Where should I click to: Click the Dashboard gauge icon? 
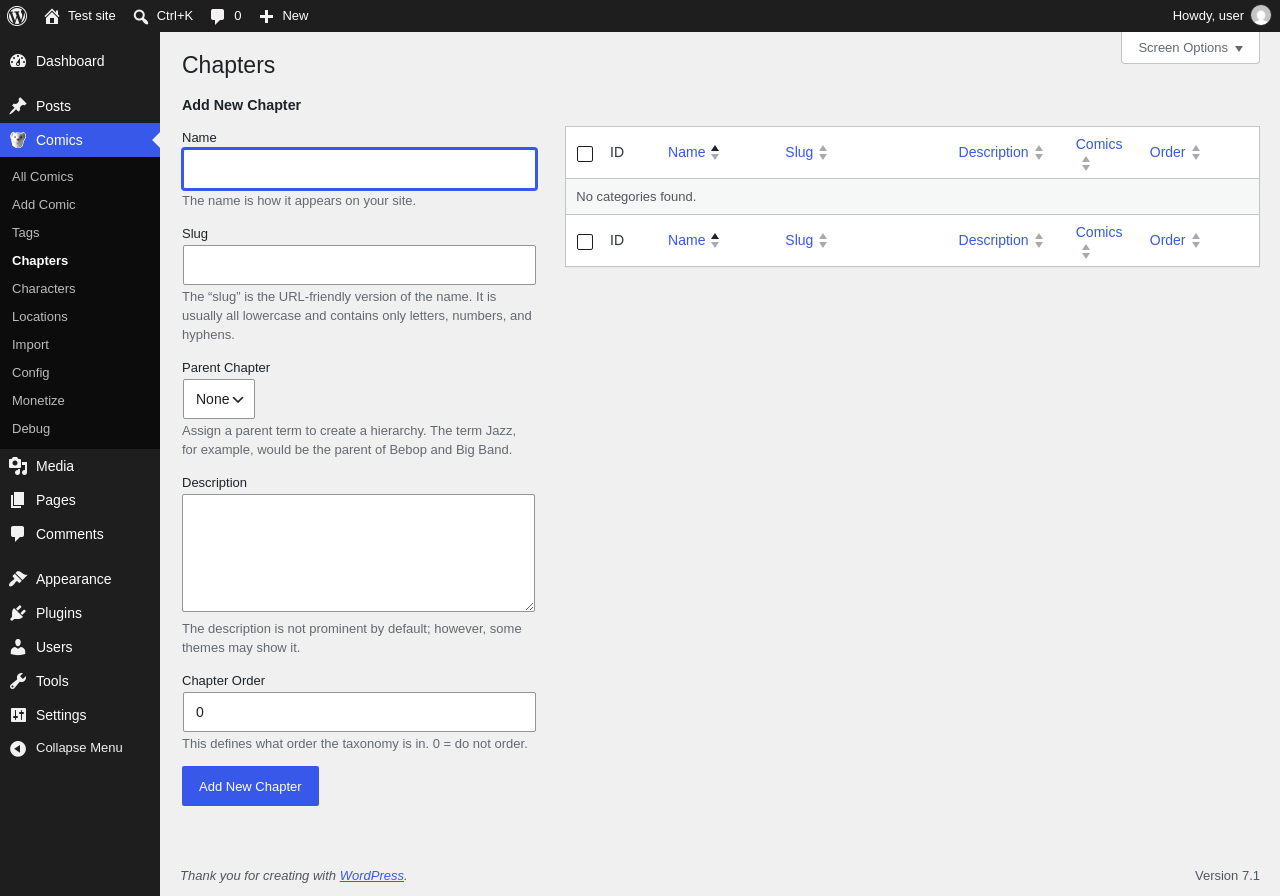[18, 61]
